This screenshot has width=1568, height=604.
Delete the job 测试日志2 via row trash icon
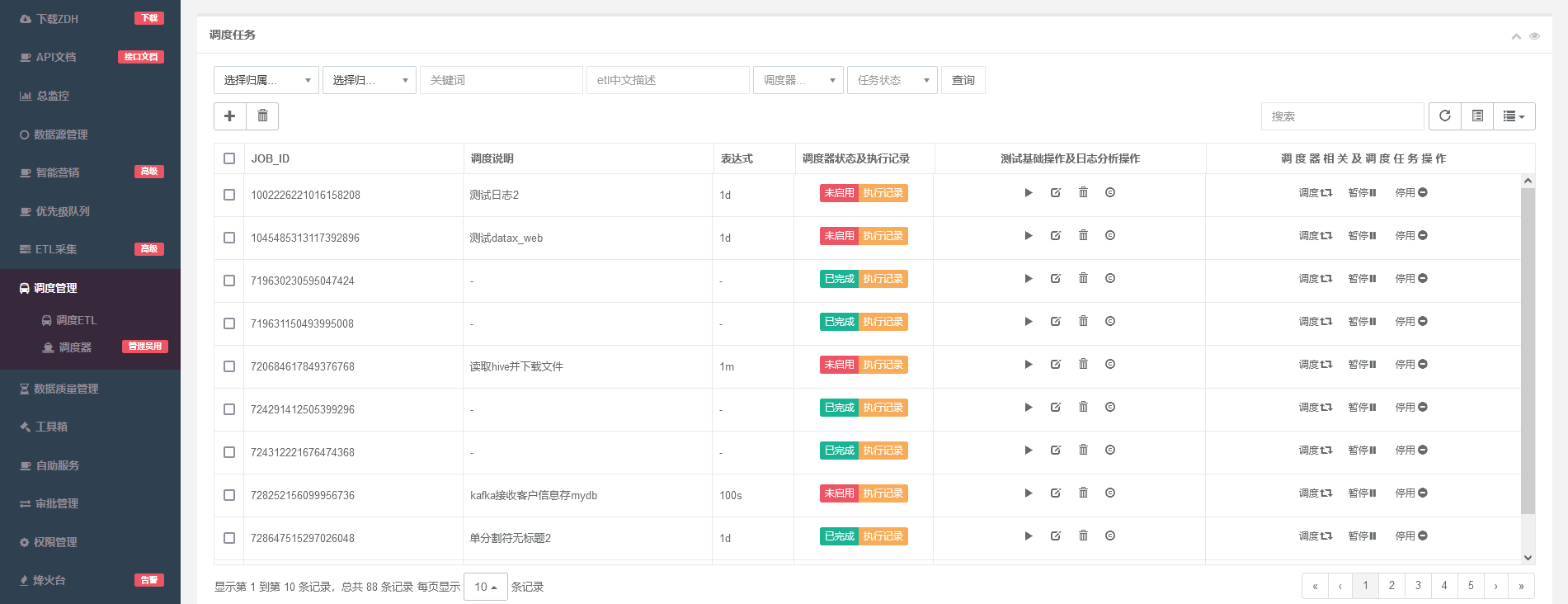click(x=1083, y=193)
